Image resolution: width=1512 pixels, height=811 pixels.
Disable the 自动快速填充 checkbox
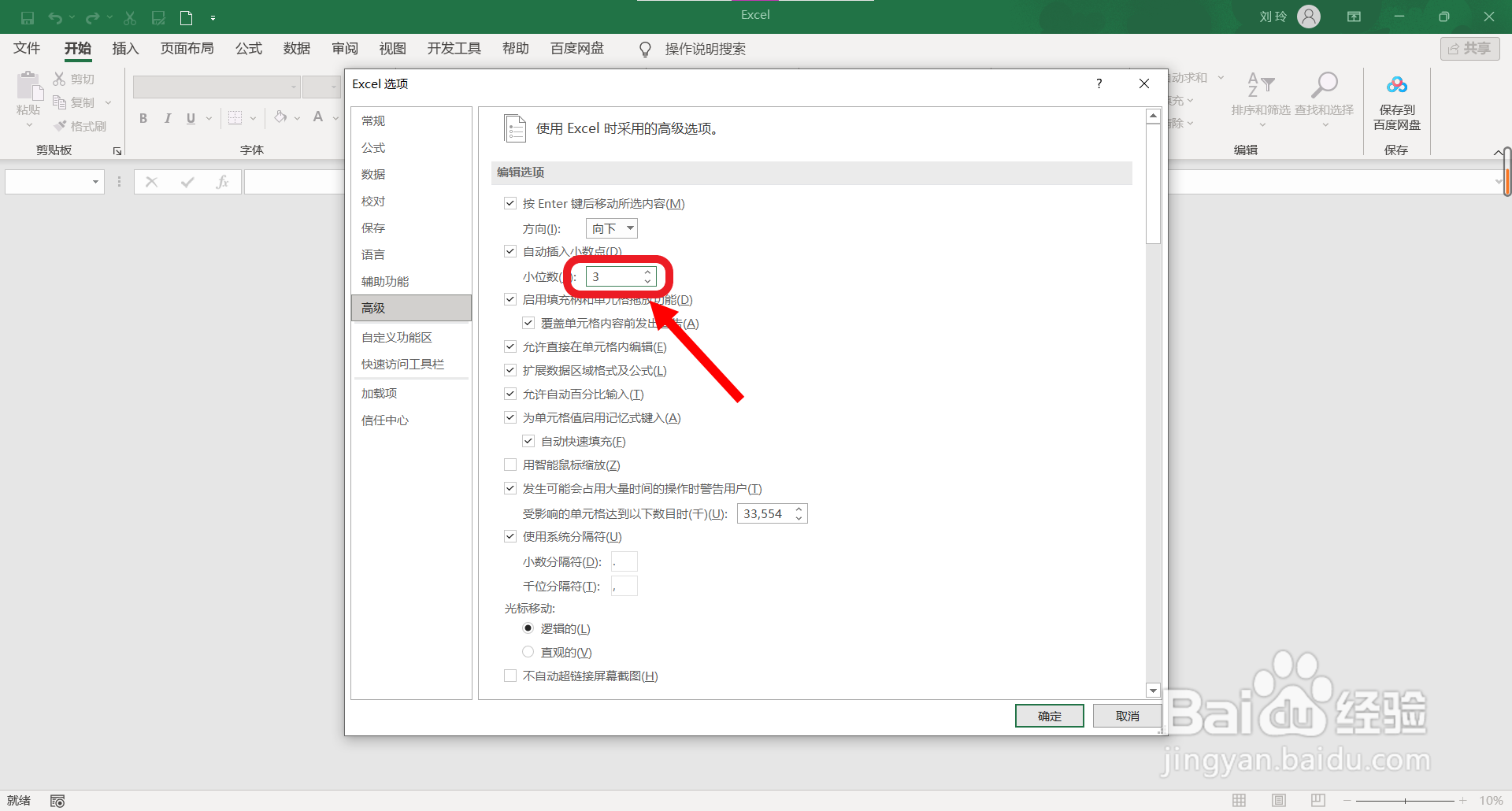(x=528, y=441)
